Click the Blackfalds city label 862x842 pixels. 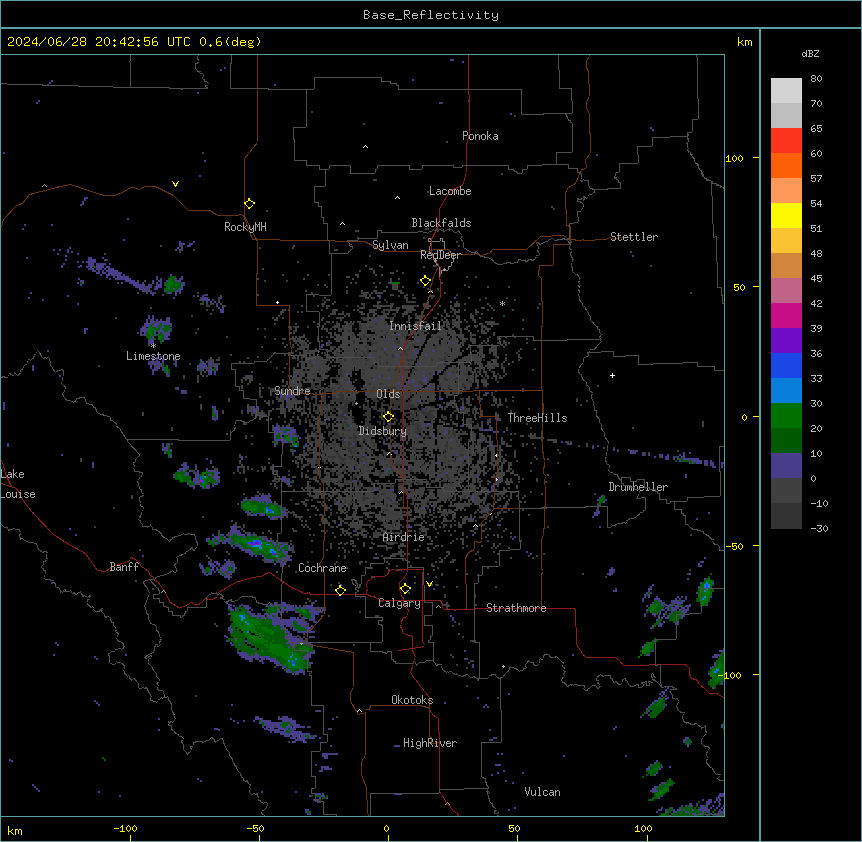coord(441,223)
